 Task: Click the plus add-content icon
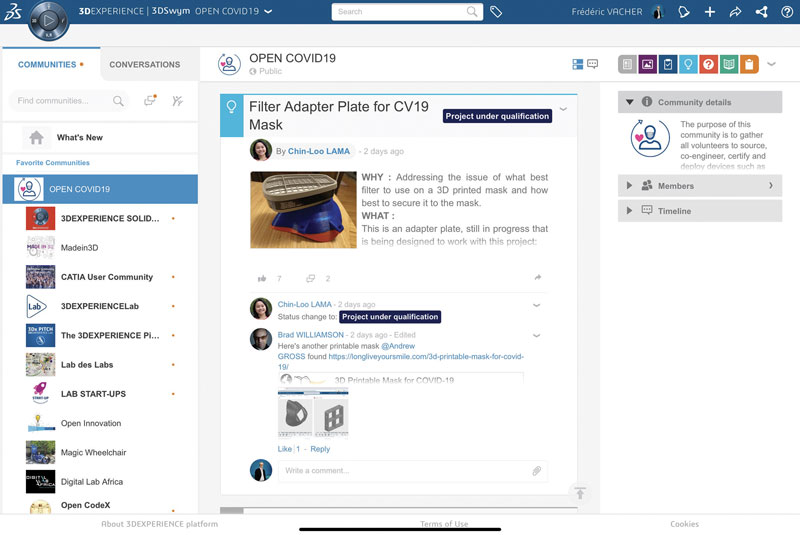(710, 11)
